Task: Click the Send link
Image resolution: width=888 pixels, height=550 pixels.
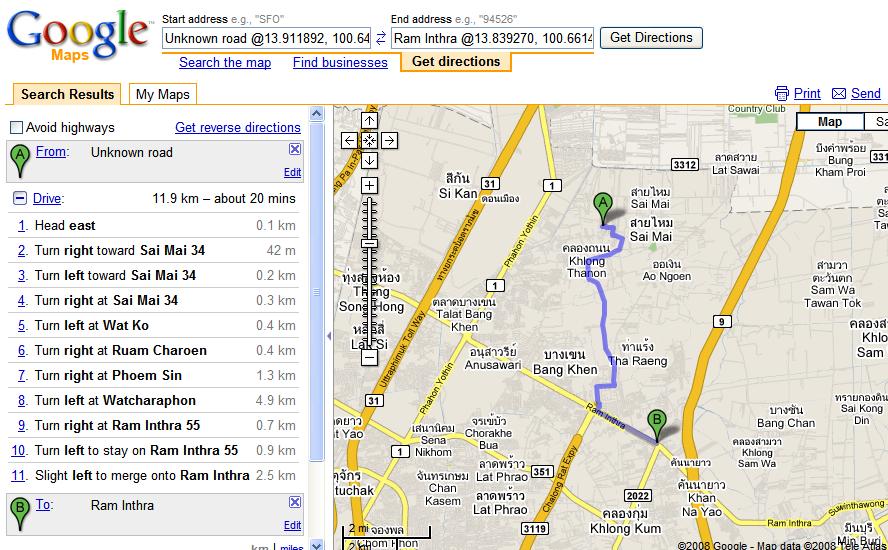Action: click(866, 93)
